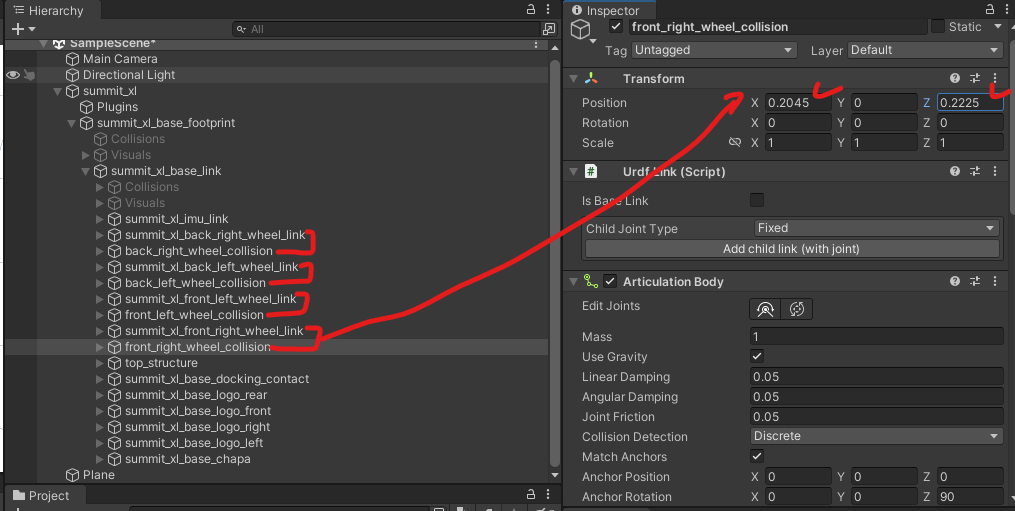Click Add child link (with joint) button

click(x=792, y=249)
